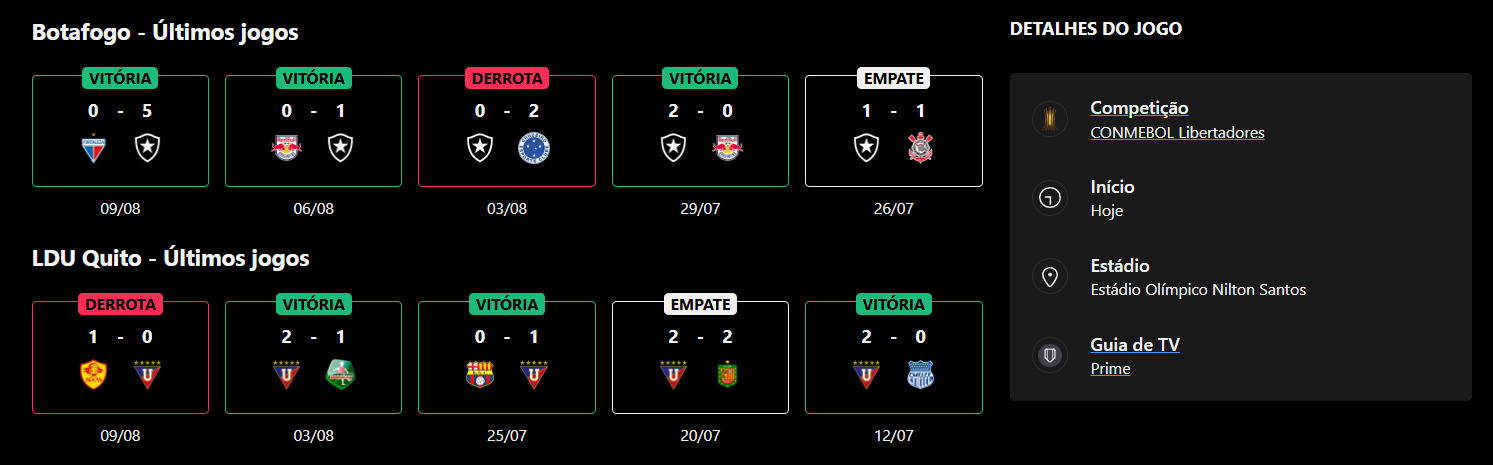Image resolution: width=1493 pixels, height=465 pixels.
Task: Click the location pin icon beside Estádio
Action: [1050, 277]
